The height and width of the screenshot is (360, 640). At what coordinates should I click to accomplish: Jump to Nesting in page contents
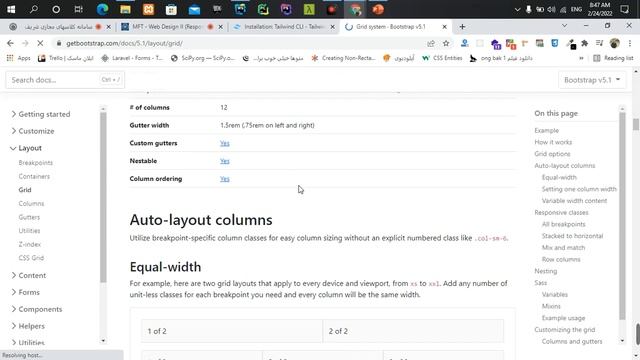click(x=546, y=271)
